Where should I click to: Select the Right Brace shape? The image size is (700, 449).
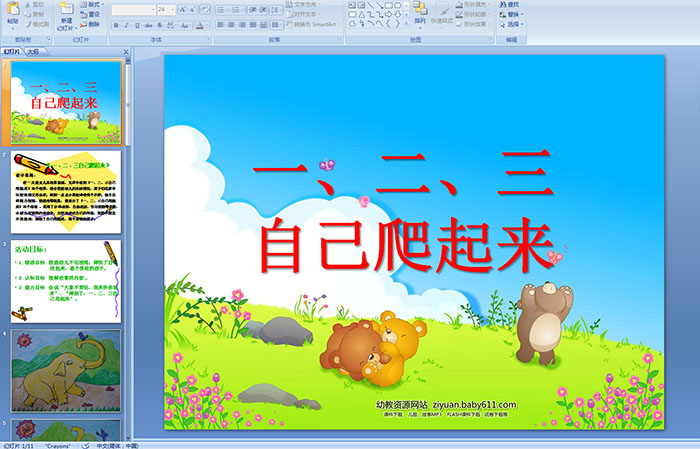click(x=397, y=23)
